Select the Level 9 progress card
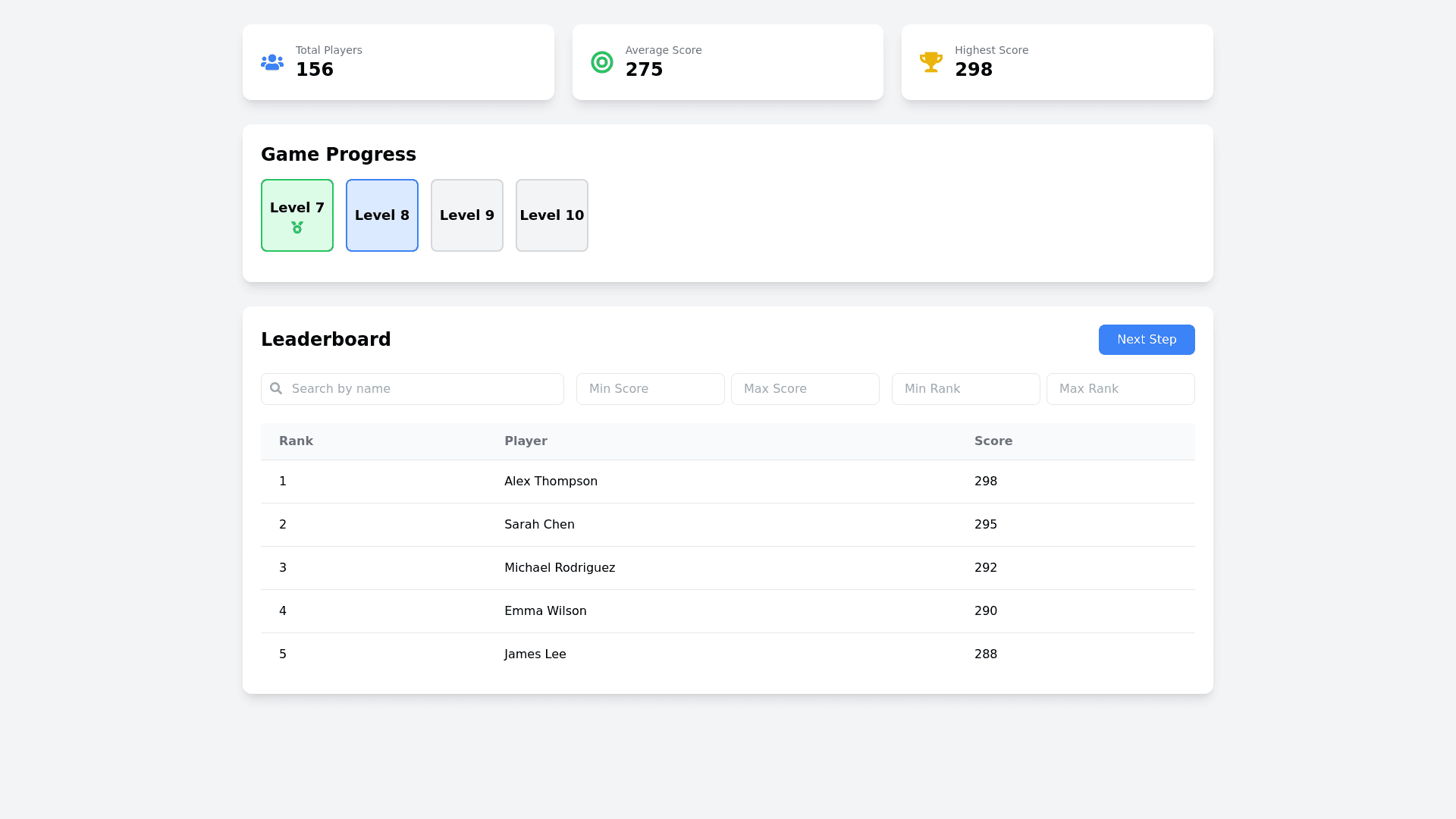Screen dimensions: 1456x819 pyautogui.click(x=466, y=215)
